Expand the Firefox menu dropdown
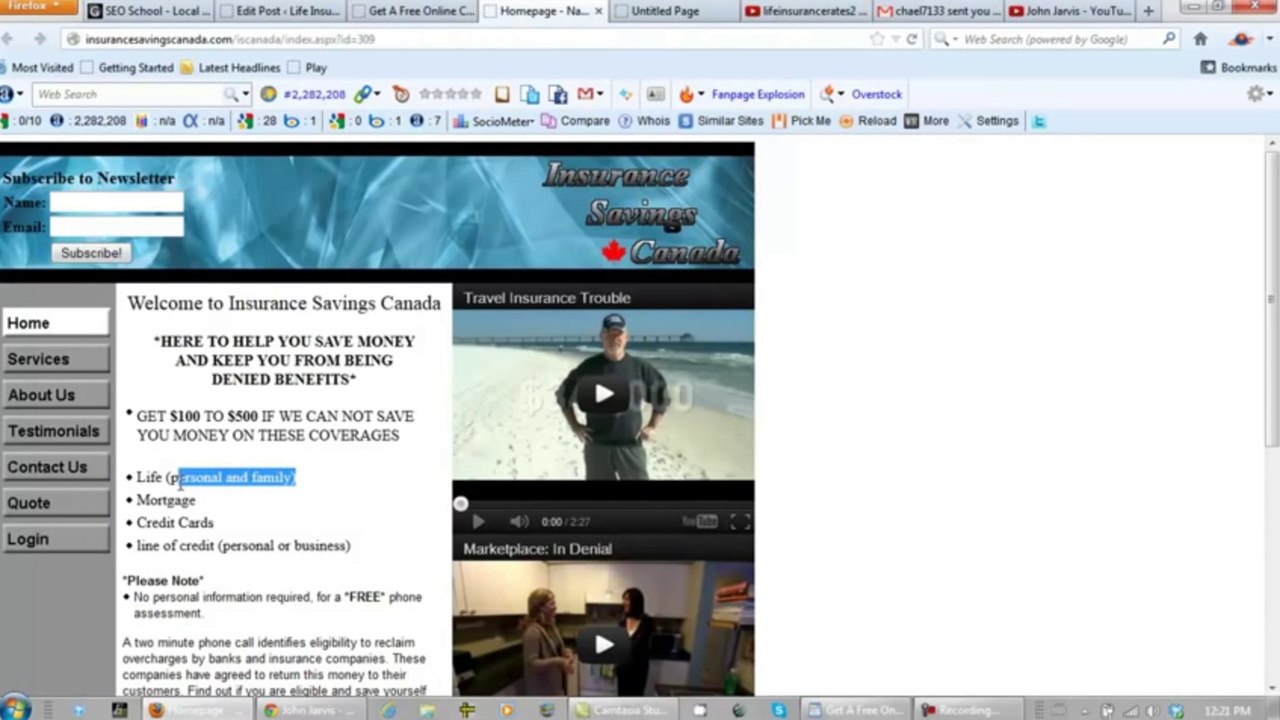The width and height of the screenshot is (1280, 720). [36, 7]
